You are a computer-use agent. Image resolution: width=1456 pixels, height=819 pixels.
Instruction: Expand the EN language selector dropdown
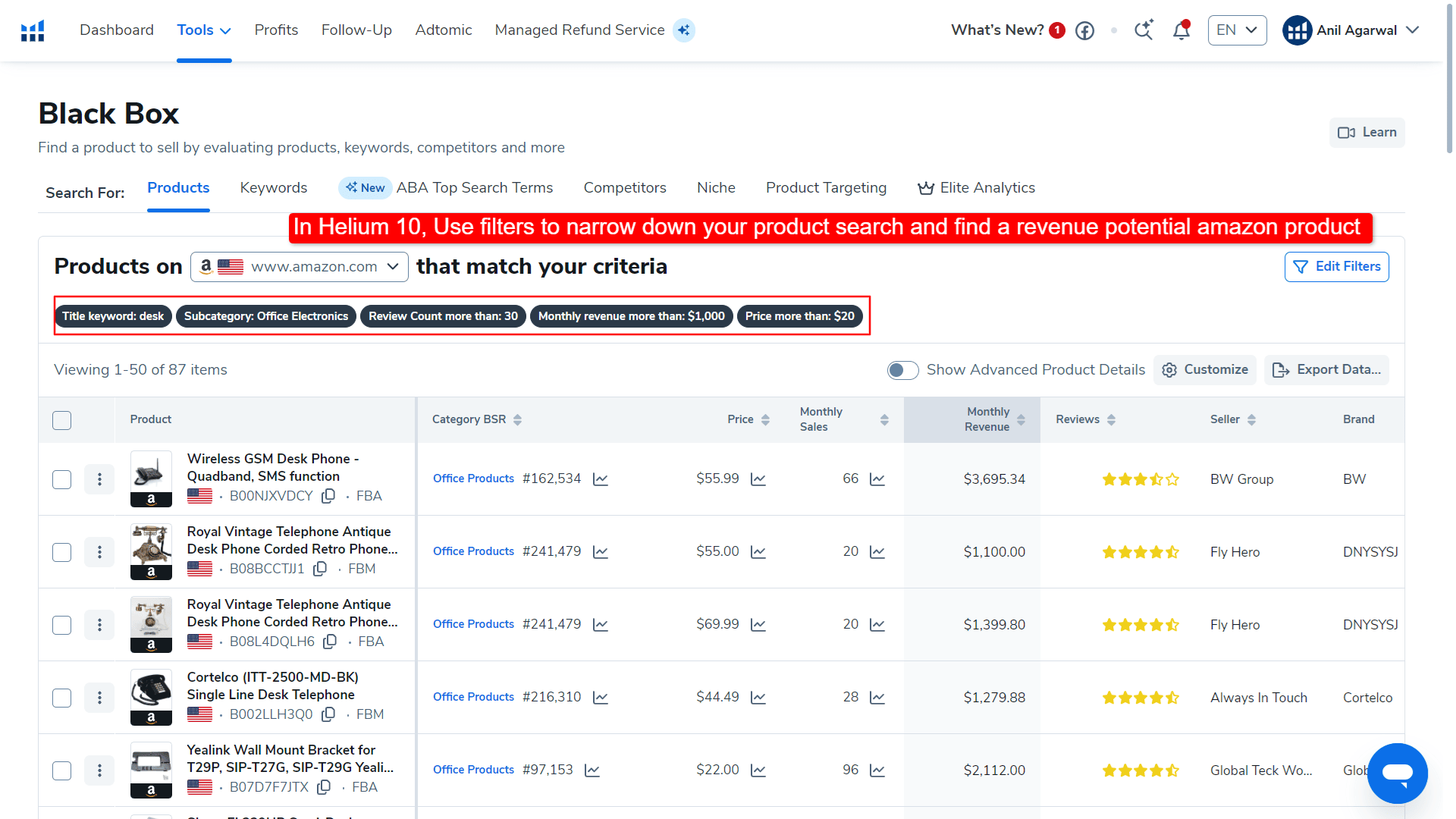tap(1238, 30)
